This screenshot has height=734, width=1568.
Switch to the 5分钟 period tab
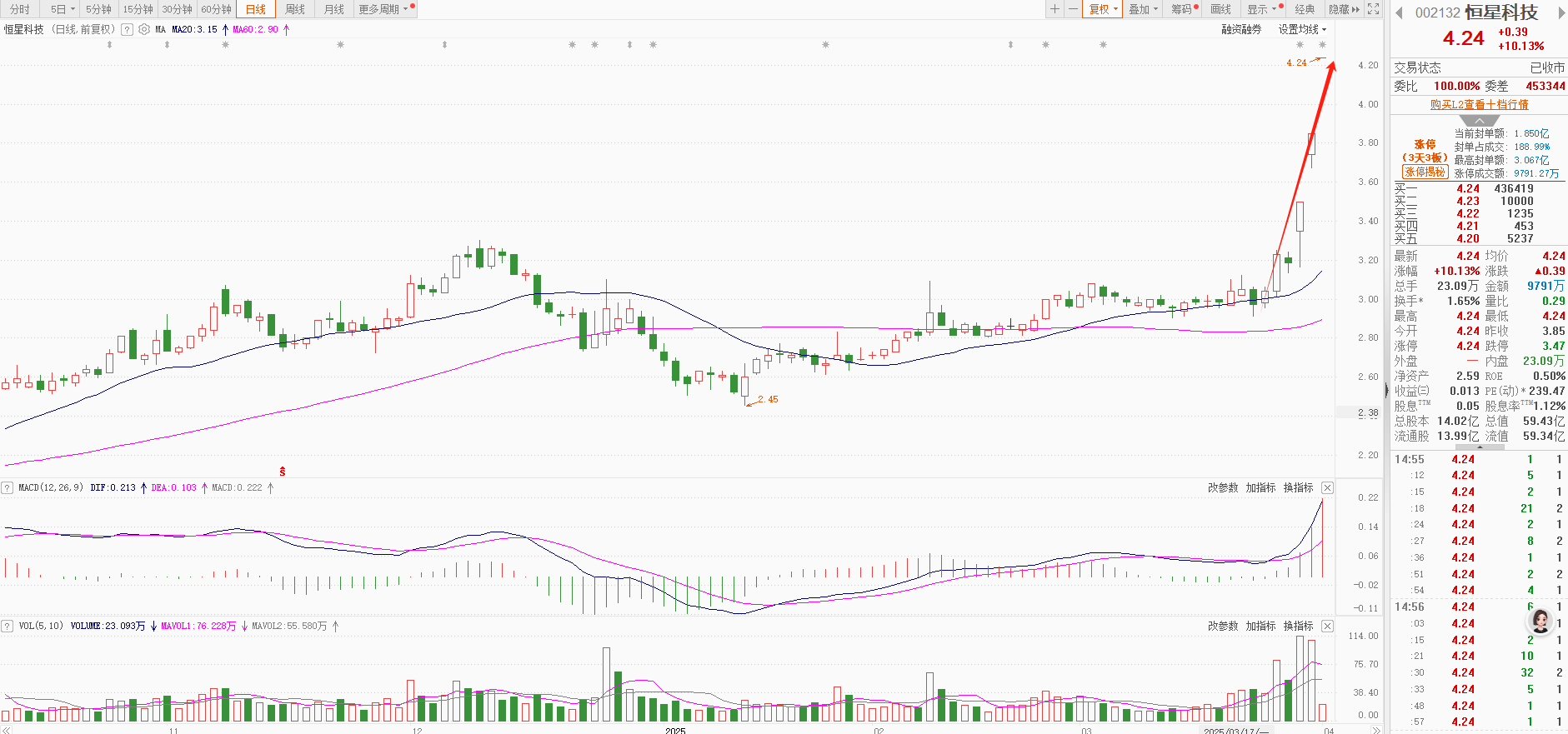click(x=98, y=9)
